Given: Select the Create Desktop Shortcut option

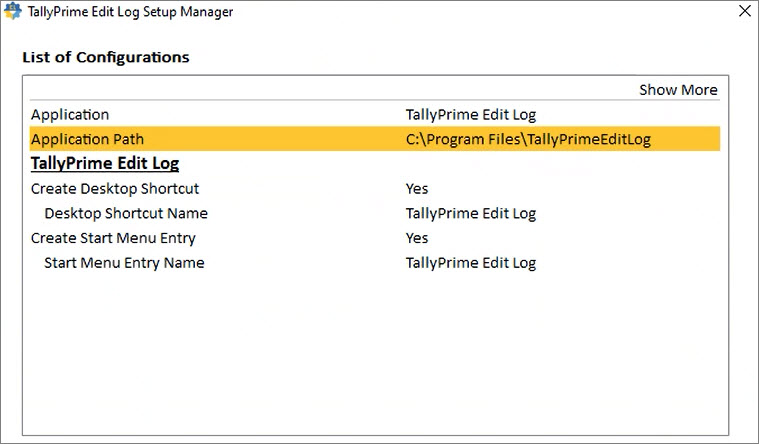Looking at the screenshot, I should 115,188.
